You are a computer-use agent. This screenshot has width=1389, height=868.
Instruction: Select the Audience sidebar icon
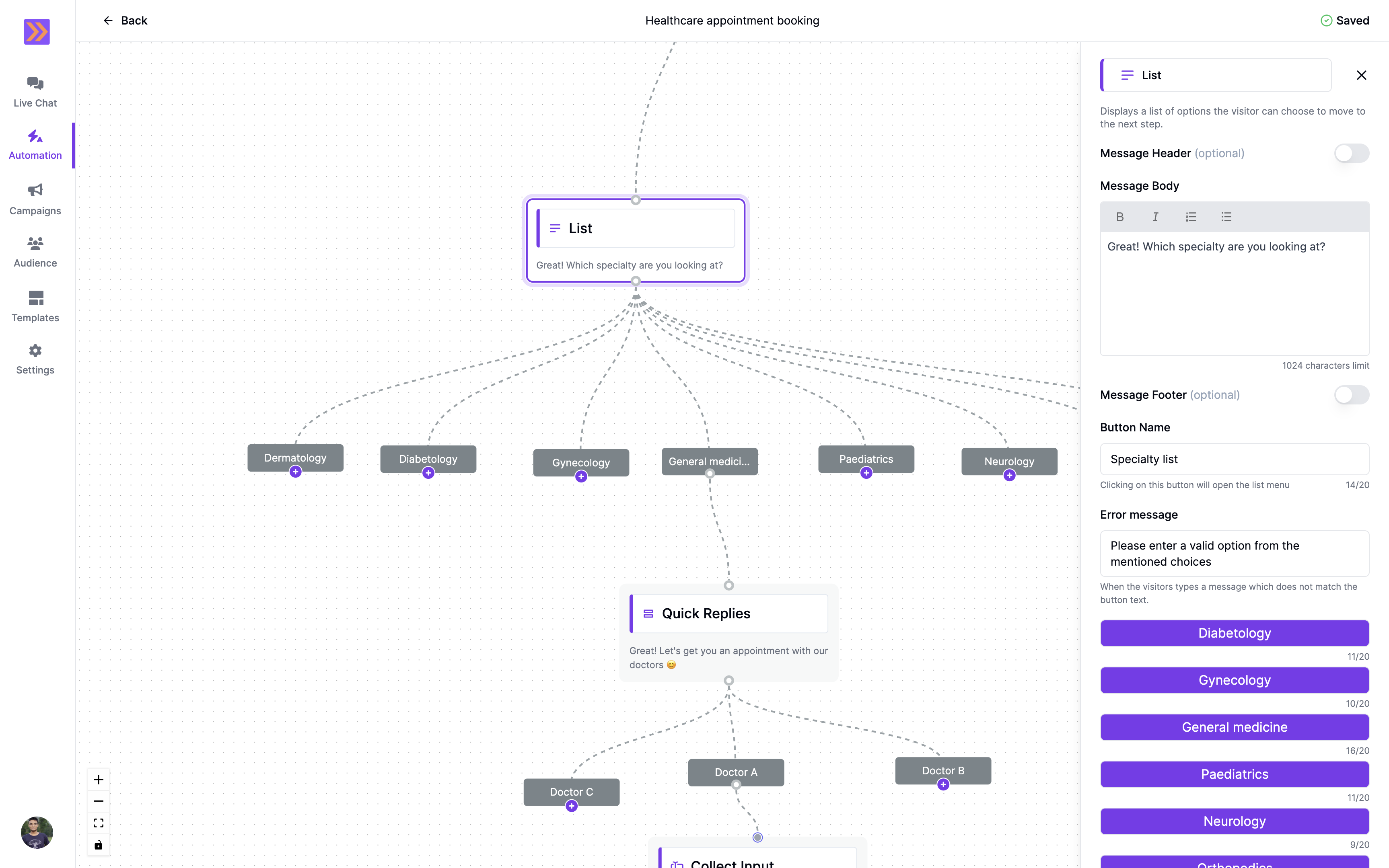(35, 251)
